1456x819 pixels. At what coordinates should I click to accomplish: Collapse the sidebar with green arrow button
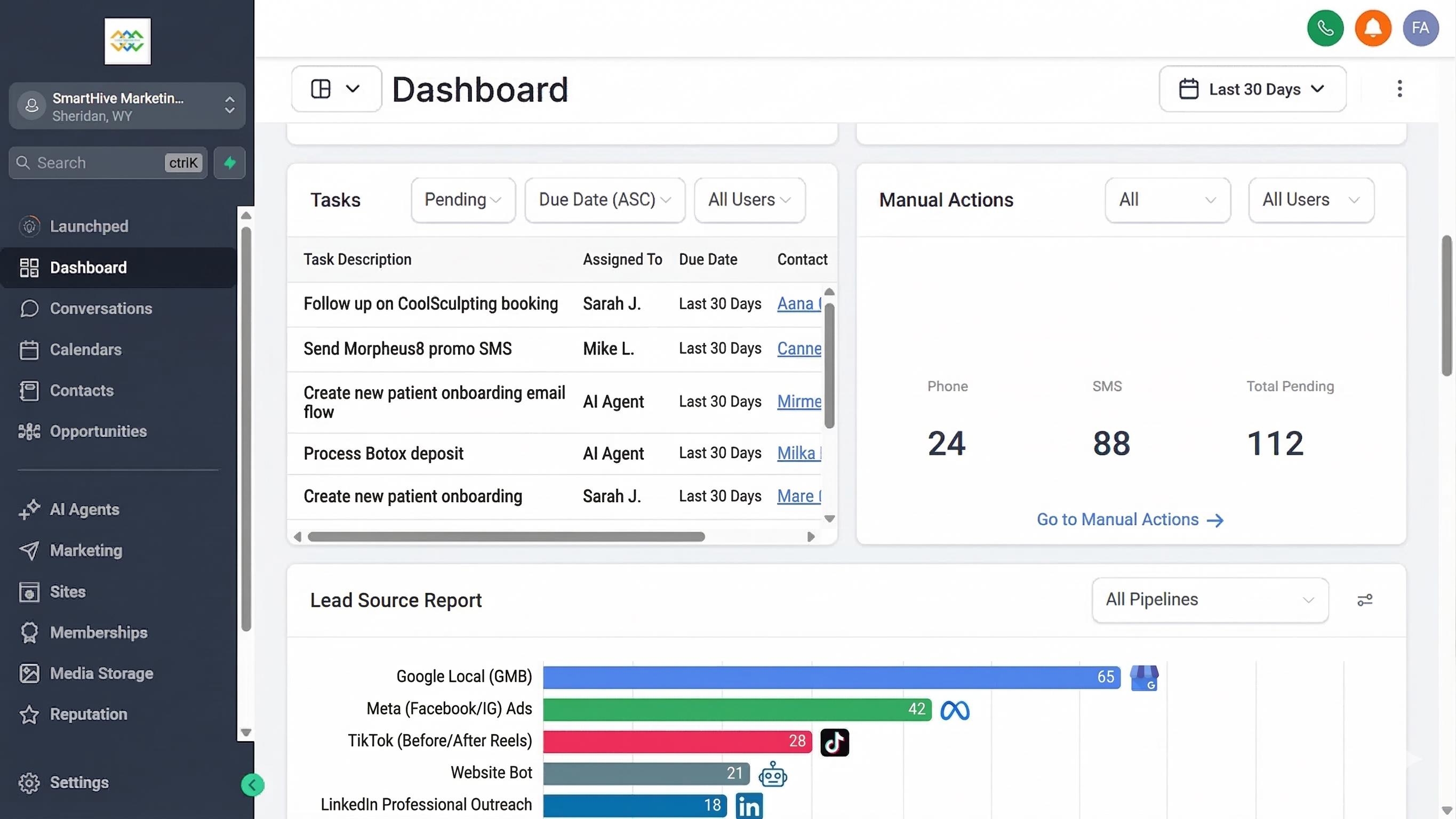point(252,784)
